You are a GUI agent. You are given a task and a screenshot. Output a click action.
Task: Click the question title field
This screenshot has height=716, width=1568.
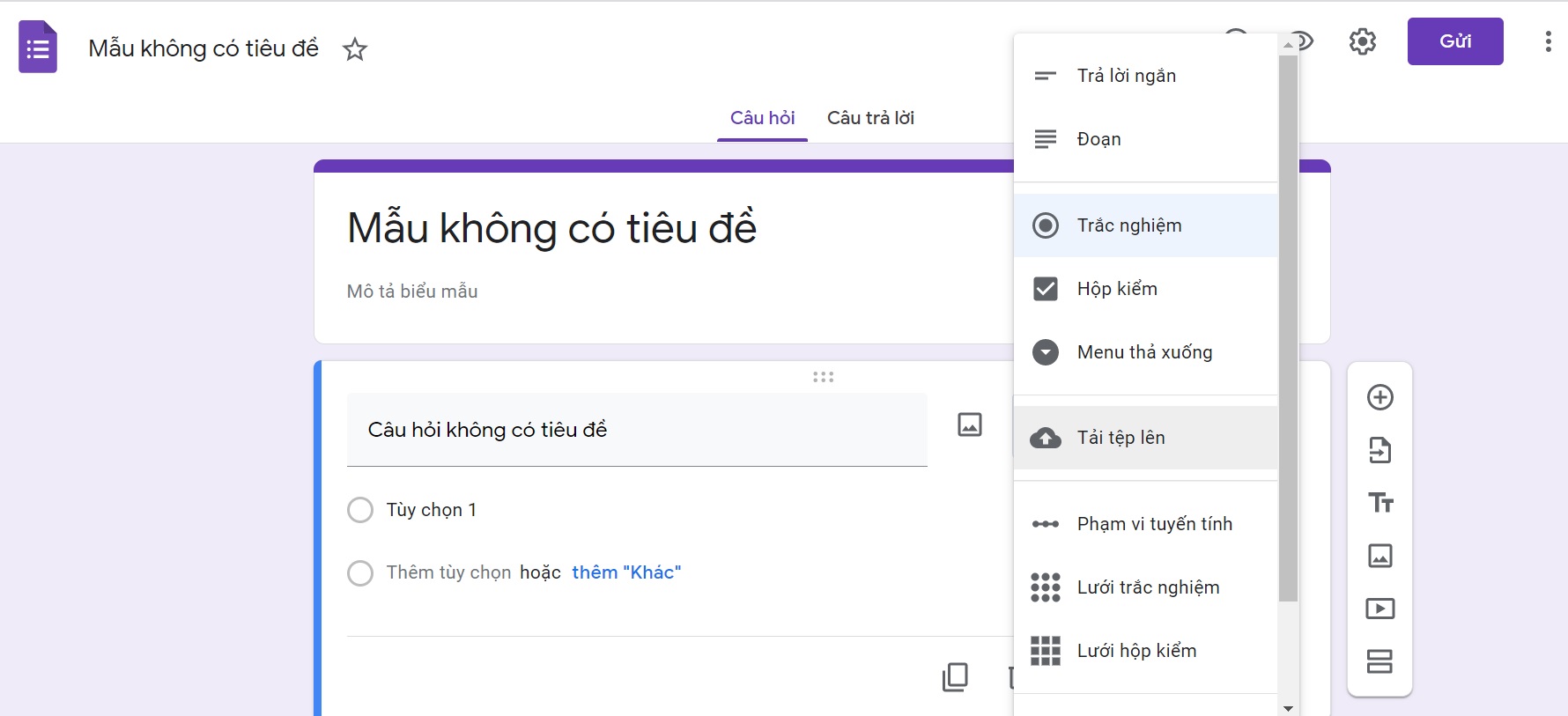pos(637,430)
